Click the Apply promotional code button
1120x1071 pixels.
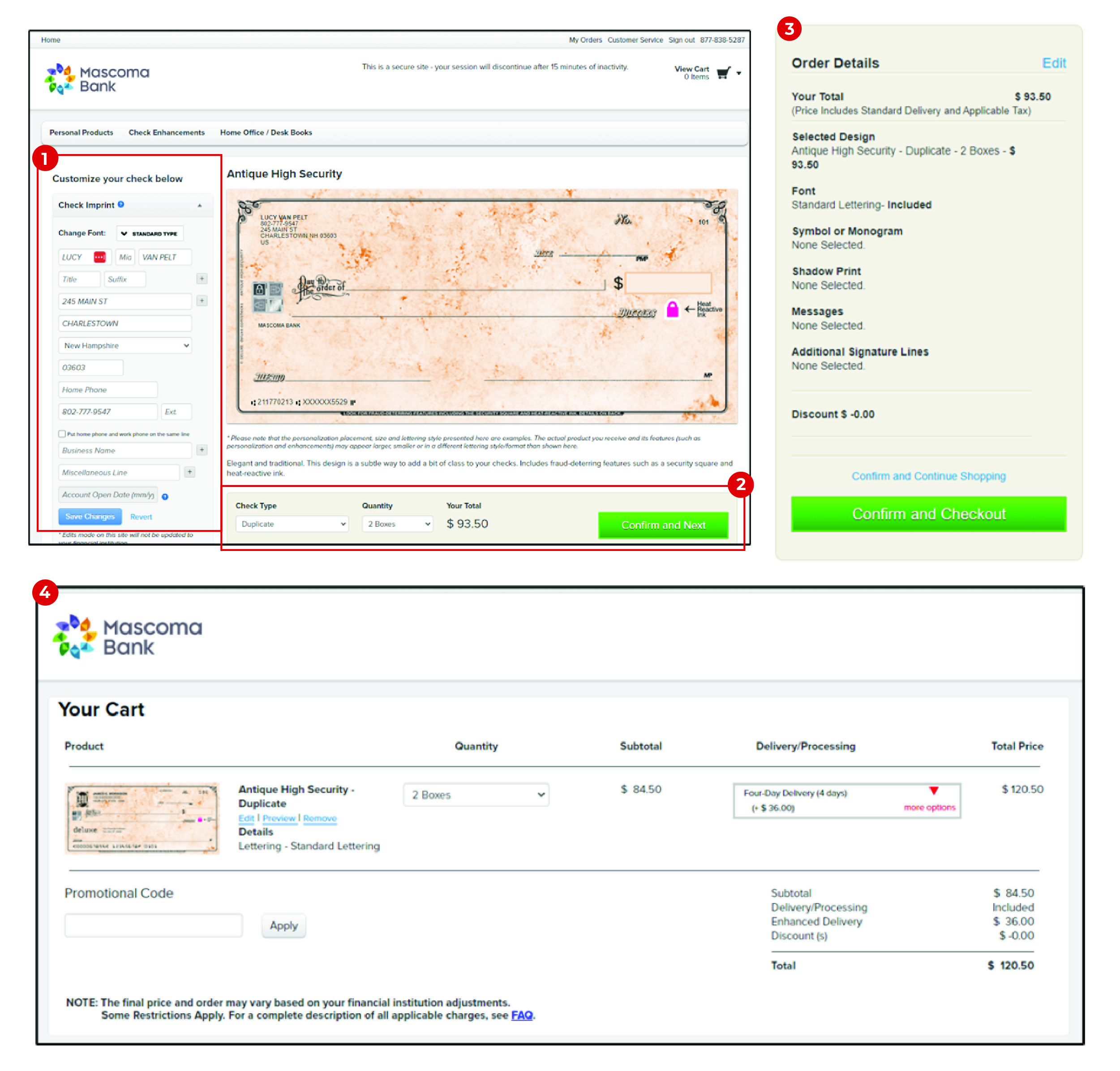pyautogui.click(x=284, y=925)
